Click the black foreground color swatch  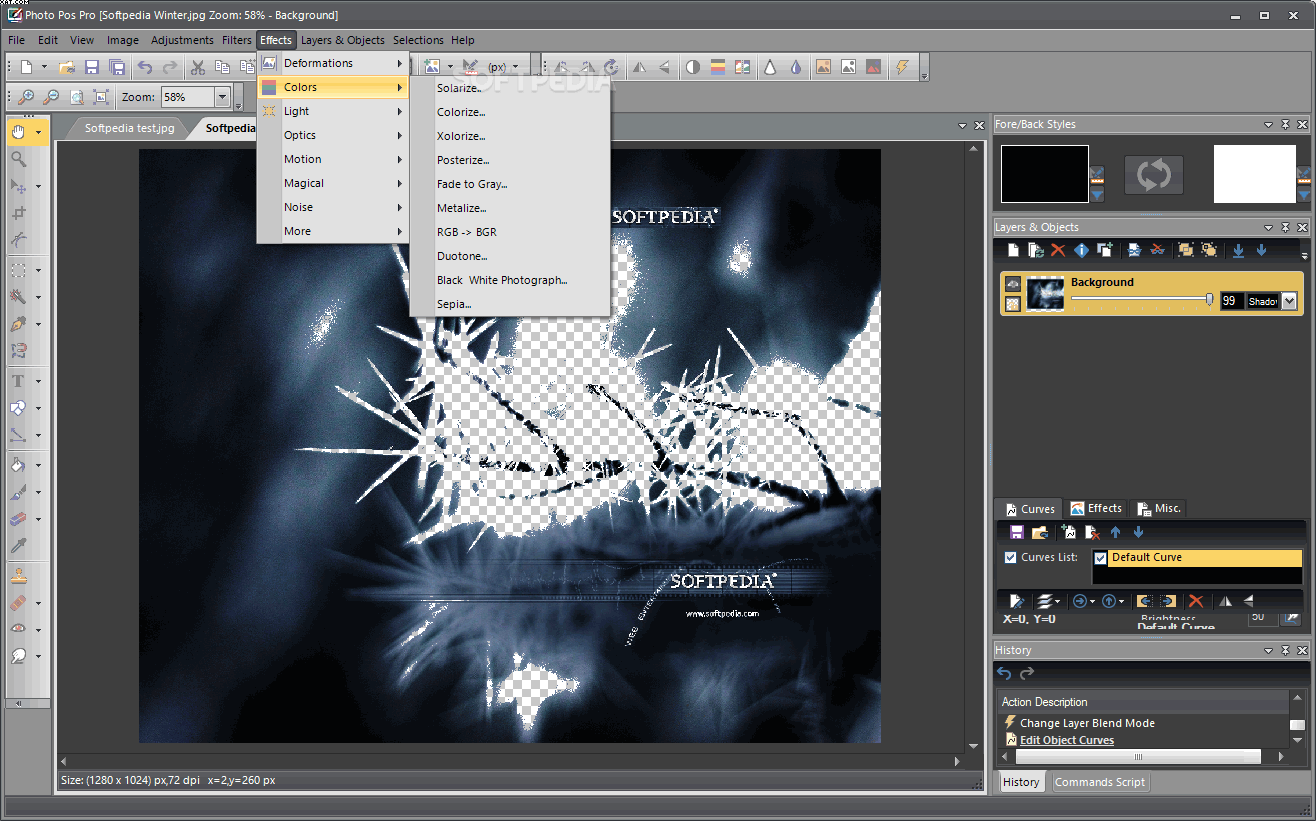(x=1045, y=174)
